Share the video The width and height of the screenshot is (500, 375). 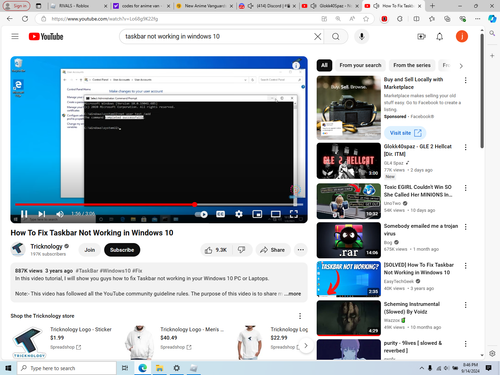pos(273,250)
